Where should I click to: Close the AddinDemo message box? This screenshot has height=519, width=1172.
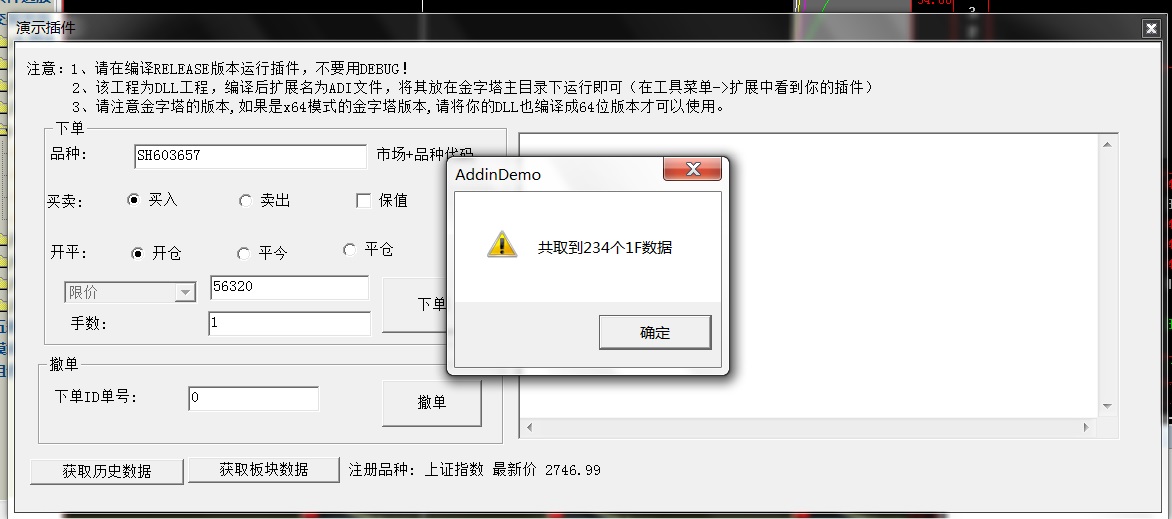click(692, 169)
